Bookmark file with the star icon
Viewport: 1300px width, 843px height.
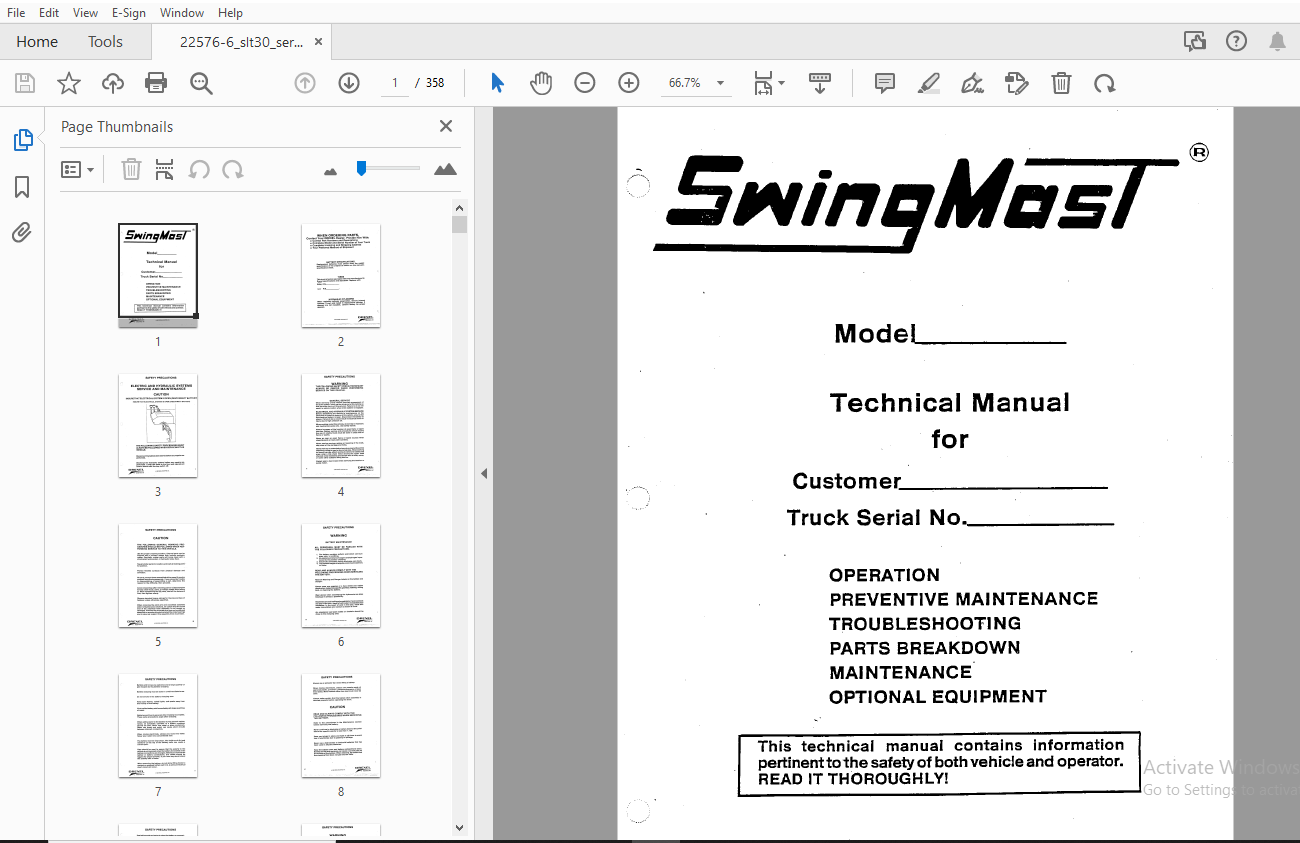point(68,83)
